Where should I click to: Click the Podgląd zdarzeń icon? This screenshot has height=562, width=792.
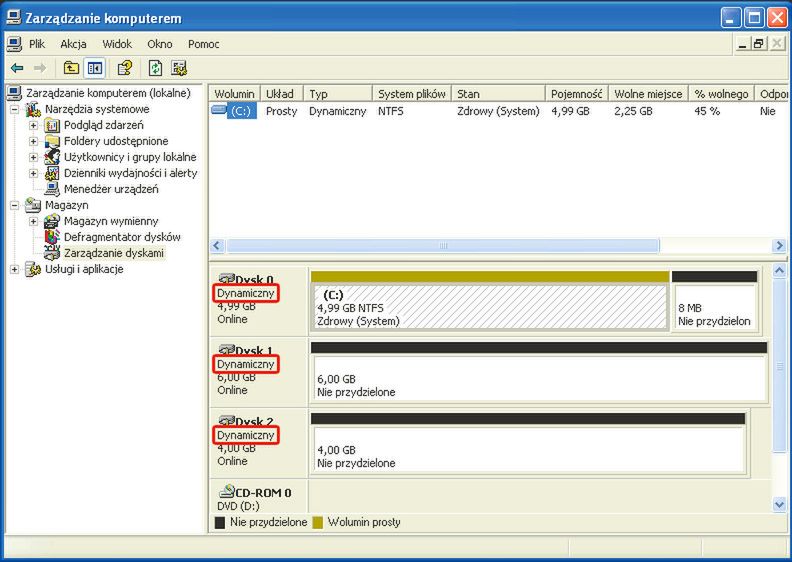click(x=52, y=125)
